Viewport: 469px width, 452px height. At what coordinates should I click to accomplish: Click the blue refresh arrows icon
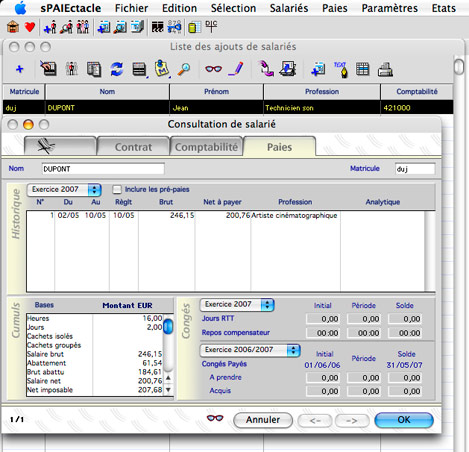(x=117, y=69)
